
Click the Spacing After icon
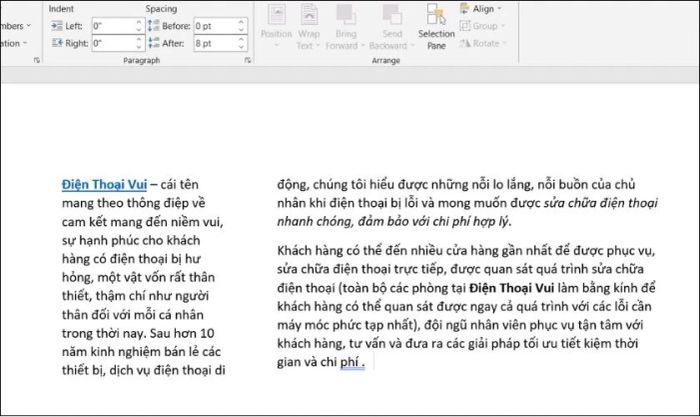154,43
